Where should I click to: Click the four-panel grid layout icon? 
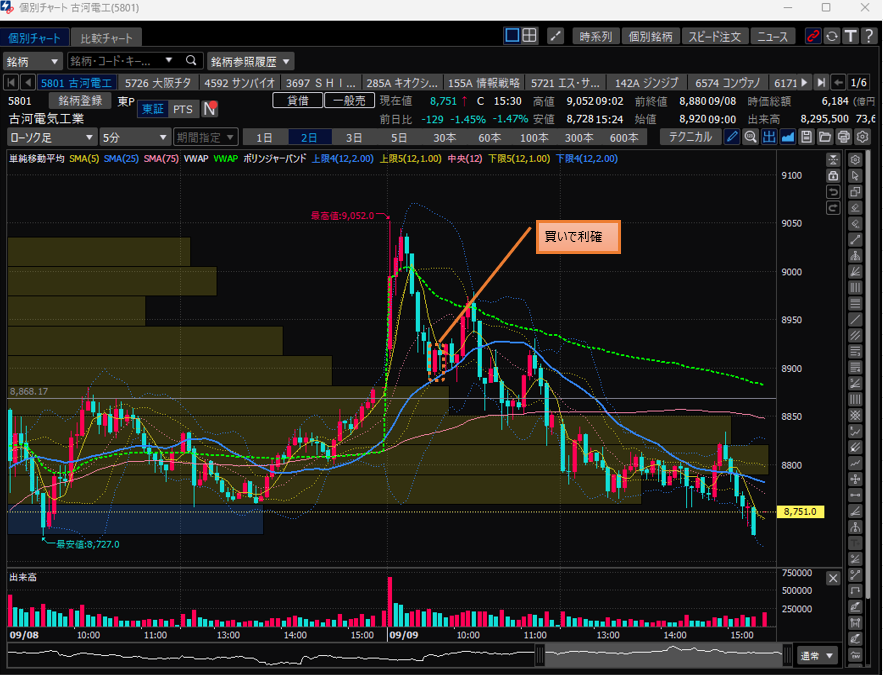pos(529,36)
